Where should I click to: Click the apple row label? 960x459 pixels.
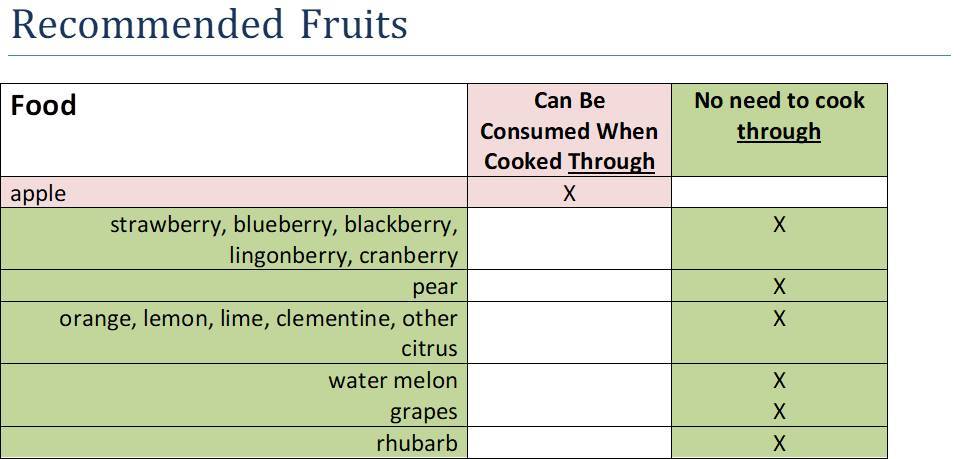(38, 194)
